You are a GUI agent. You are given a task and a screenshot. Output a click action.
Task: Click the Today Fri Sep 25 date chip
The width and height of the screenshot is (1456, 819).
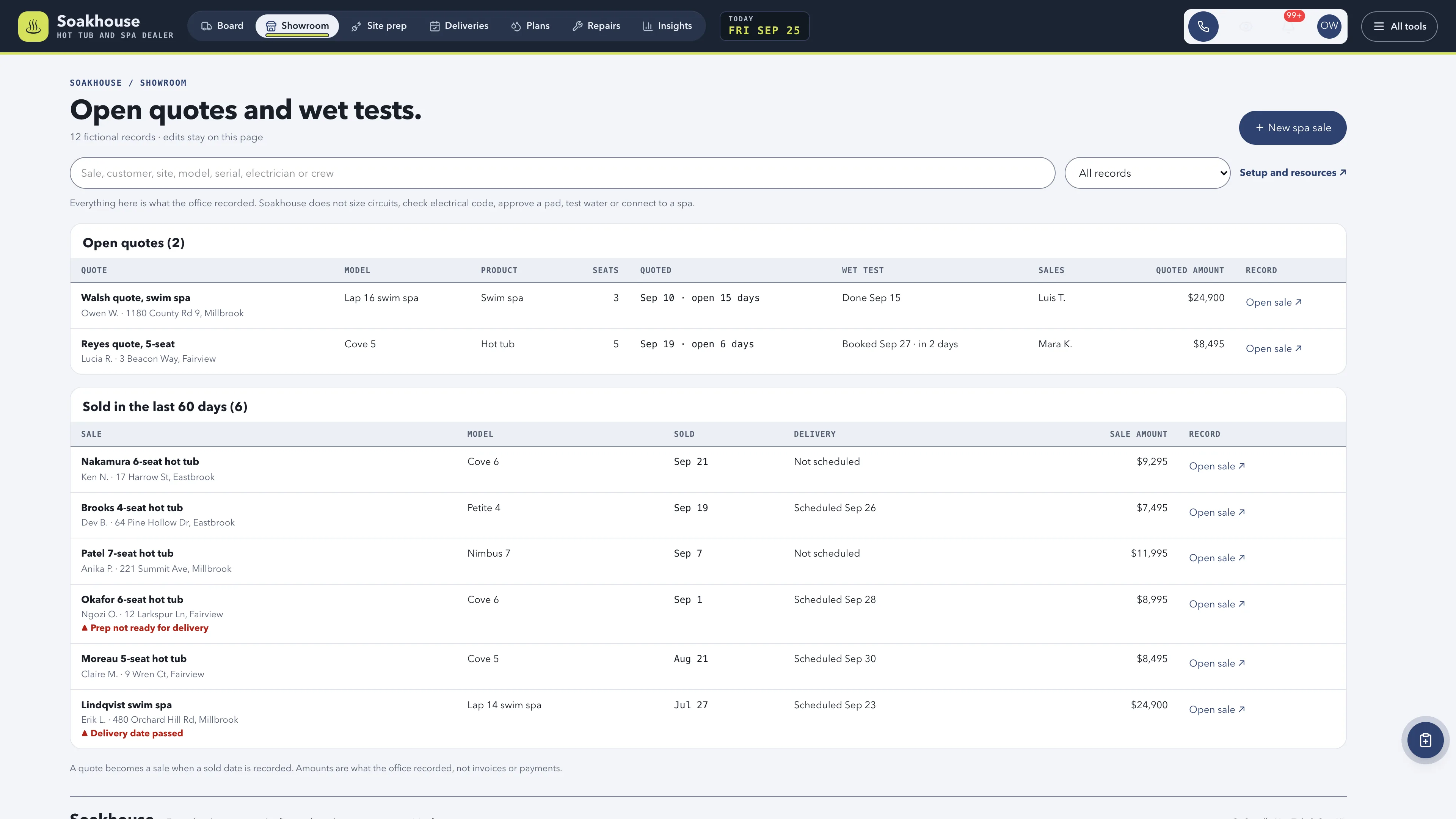764,26
